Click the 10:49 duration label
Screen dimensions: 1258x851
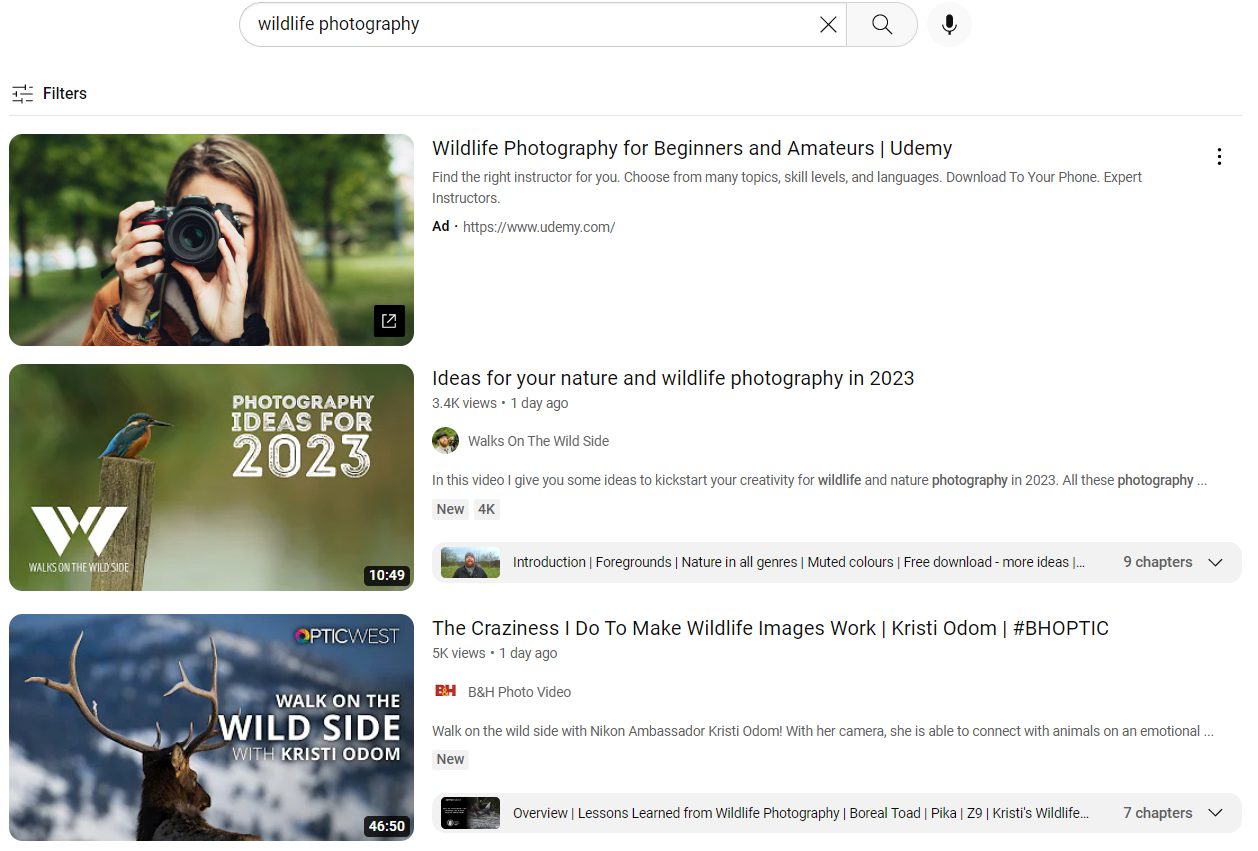pyautogui.click(x=386, y=575)
